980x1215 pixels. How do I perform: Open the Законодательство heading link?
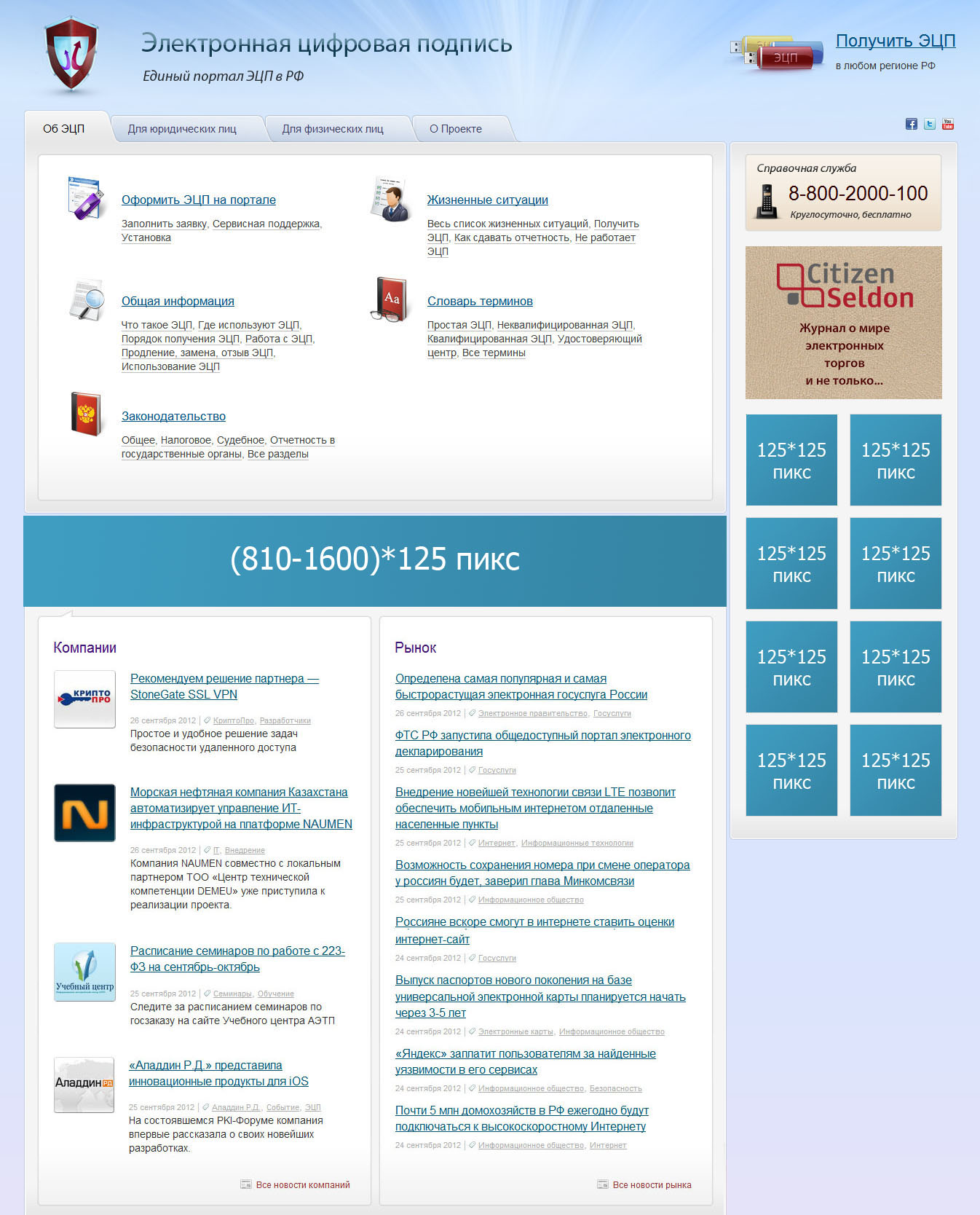[x=173, y=416]
